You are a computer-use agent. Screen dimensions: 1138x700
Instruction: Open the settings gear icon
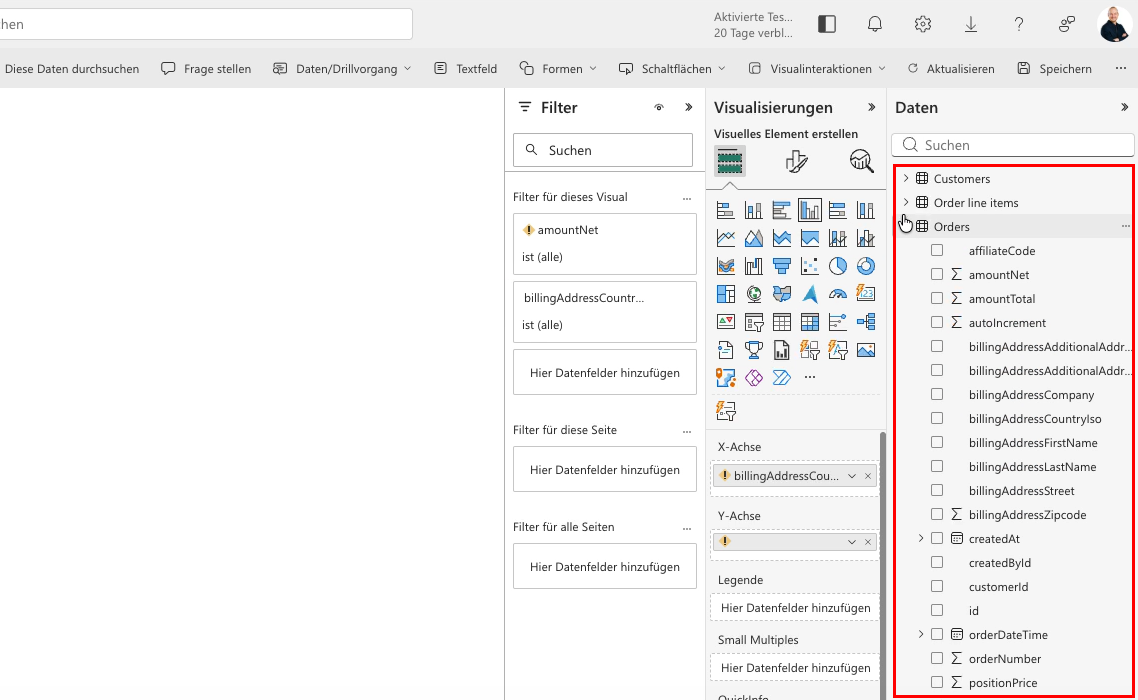click(x=922, y=24)
